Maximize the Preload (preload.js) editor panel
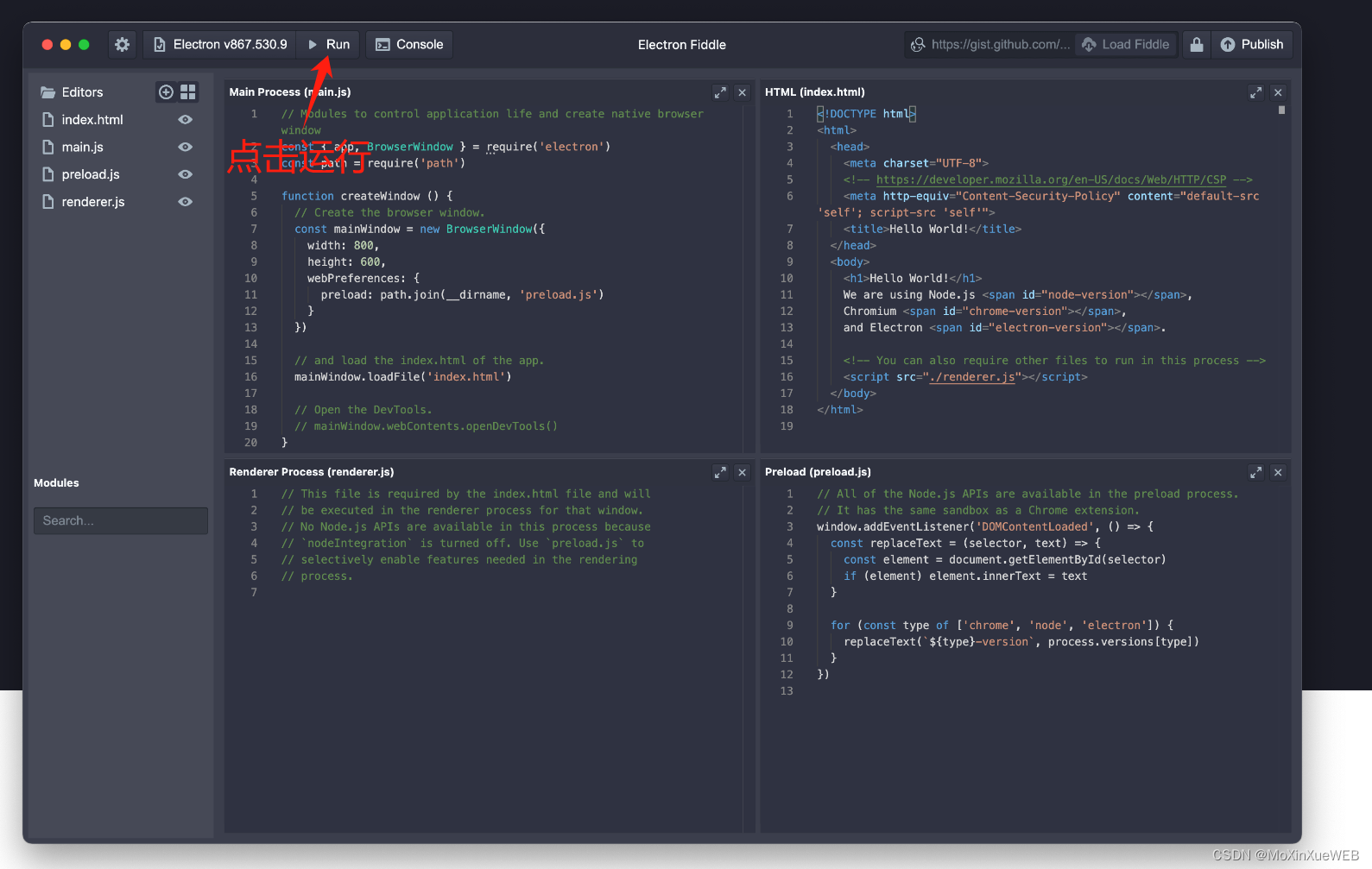 point(1256,472)
